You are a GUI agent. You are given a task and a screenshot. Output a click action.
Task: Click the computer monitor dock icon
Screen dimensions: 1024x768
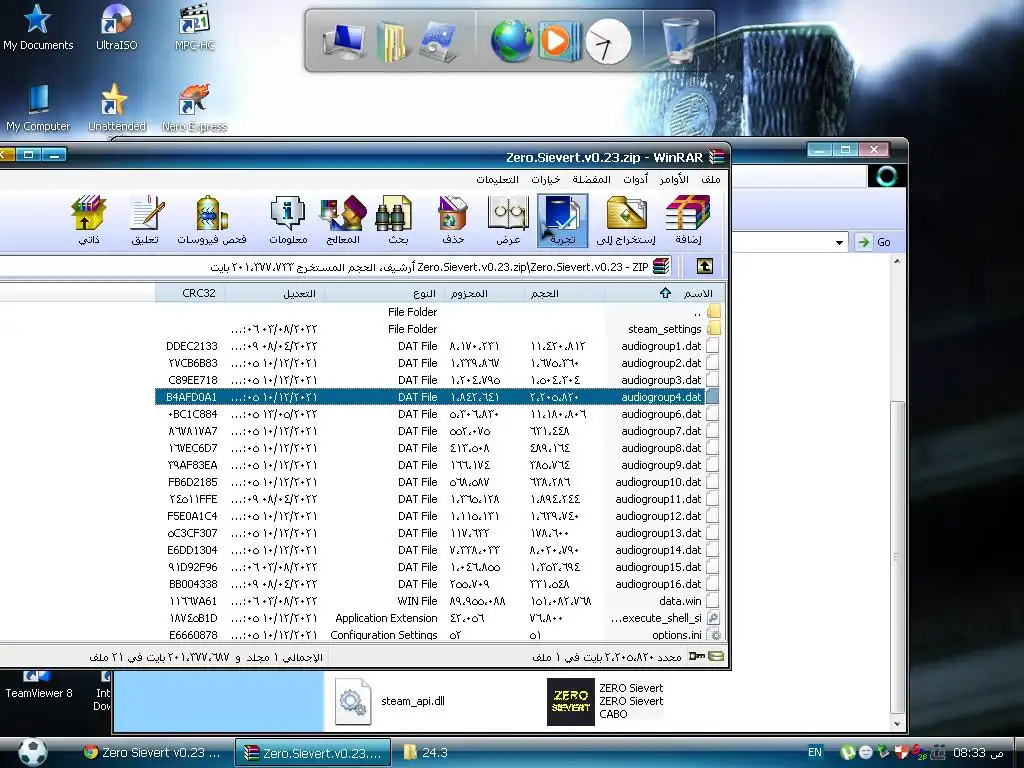pyautogui.click(x=345, y=40)
